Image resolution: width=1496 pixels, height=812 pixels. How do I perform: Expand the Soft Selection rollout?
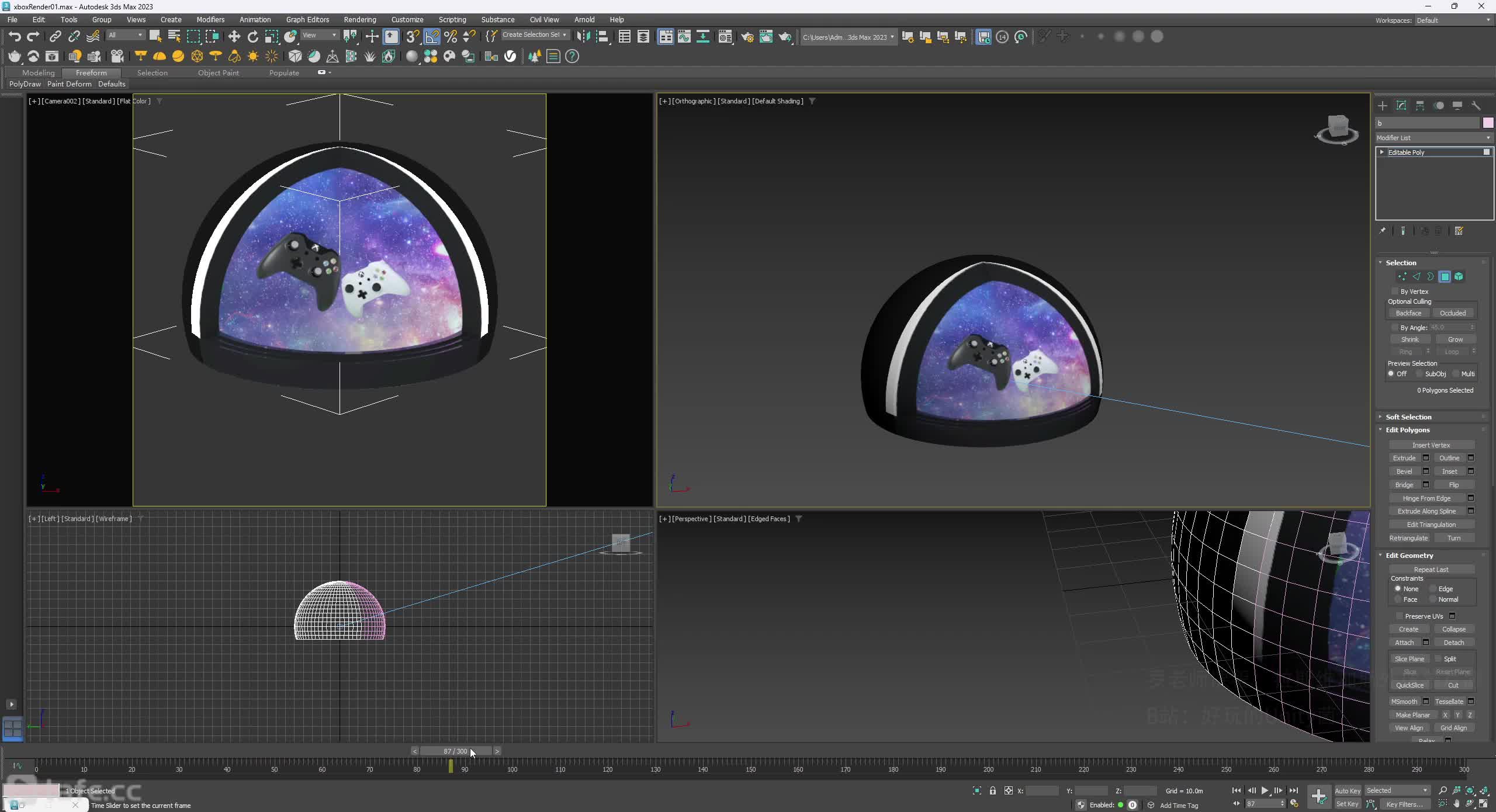point(1408,417)
